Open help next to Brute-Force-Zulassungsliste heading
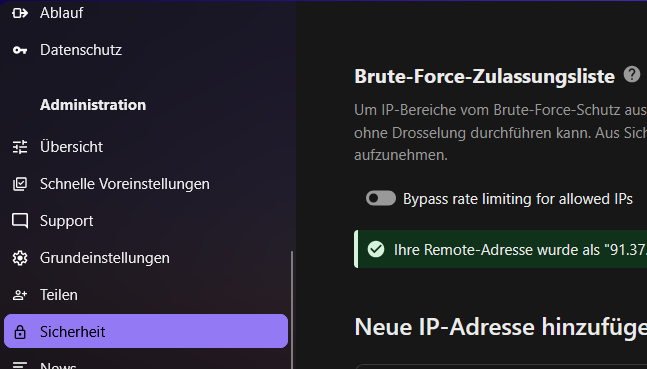 click(632, 75)
